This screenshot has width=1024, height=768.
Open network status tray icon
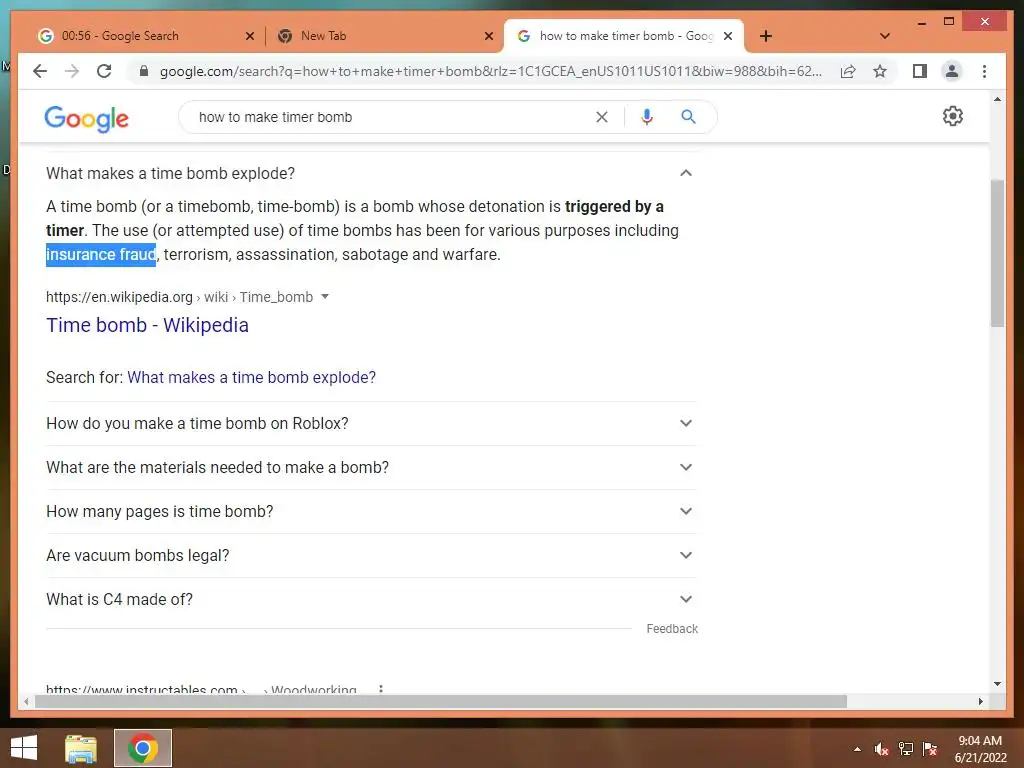906,749
